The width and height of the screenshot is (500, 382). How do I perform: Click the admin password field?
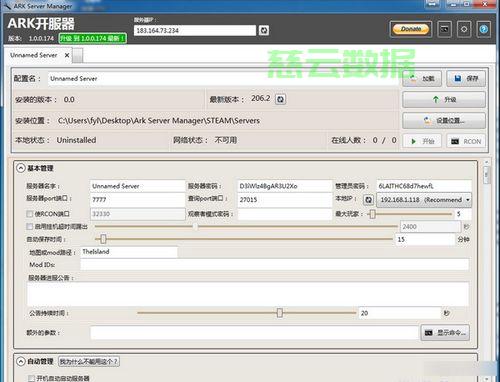pos(424,186)
